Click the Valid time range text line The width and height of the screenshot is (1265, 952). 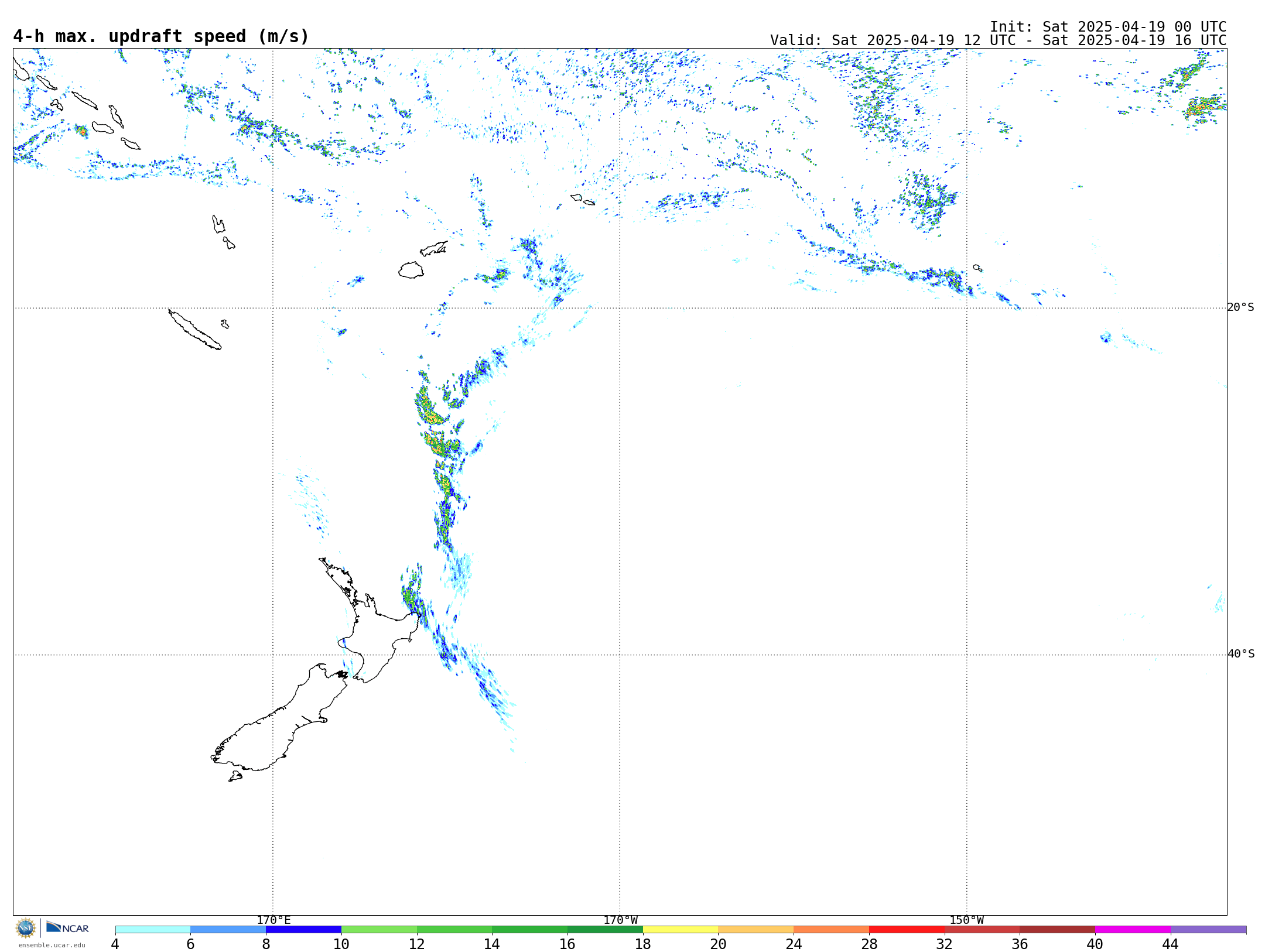[x=998, y=40]
